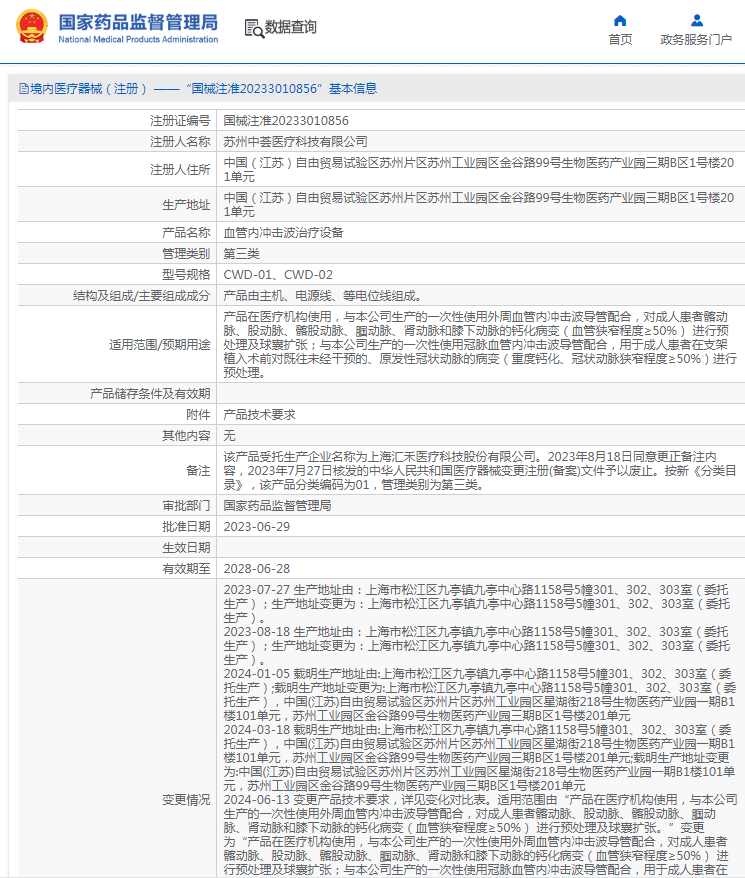Viewport: 745px width, 878px height.
Task: Select 变更情况 label
Action: point(186,800)
